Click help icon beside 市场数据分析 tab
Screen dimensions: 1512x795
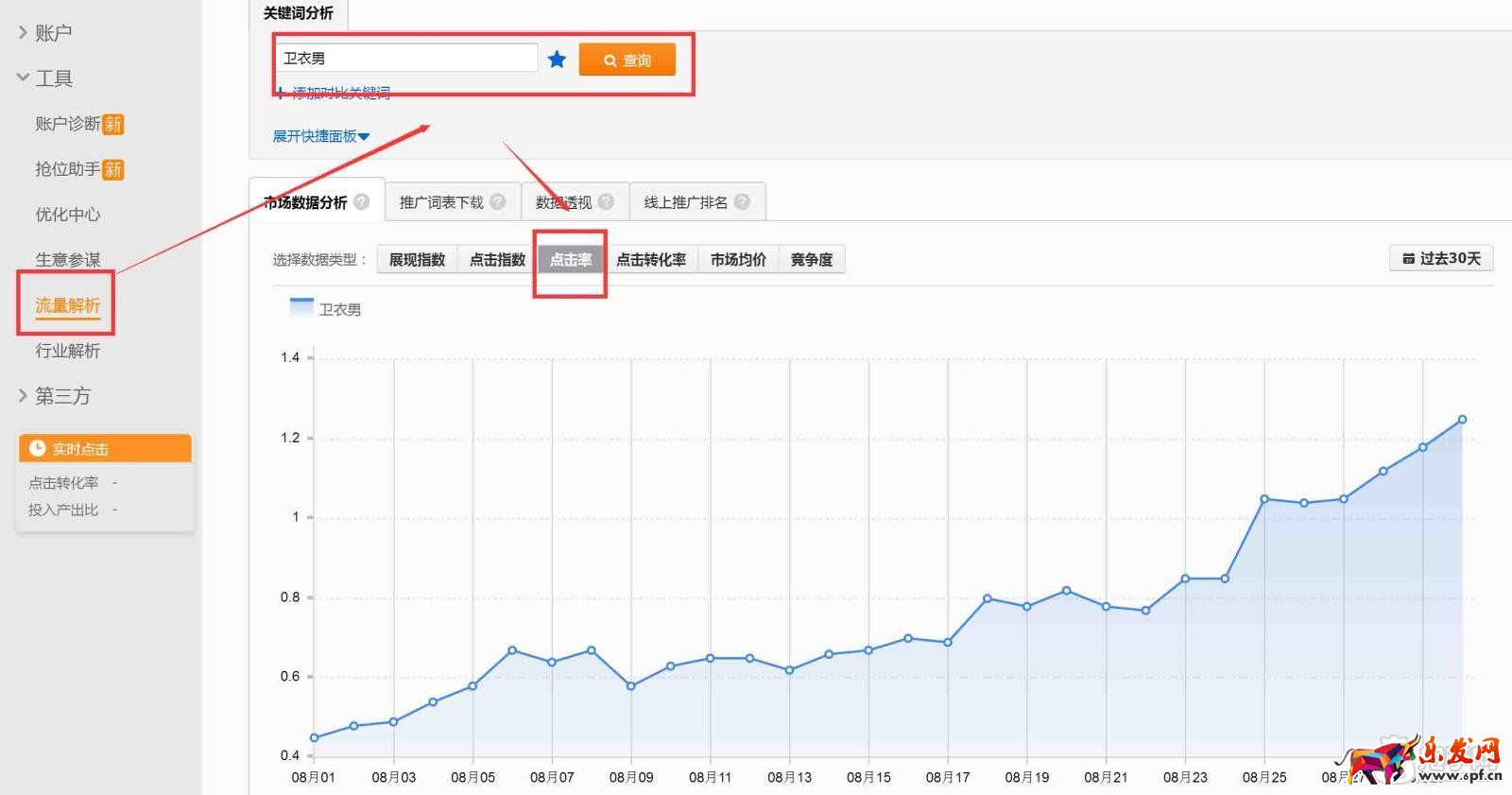(362, 202)
